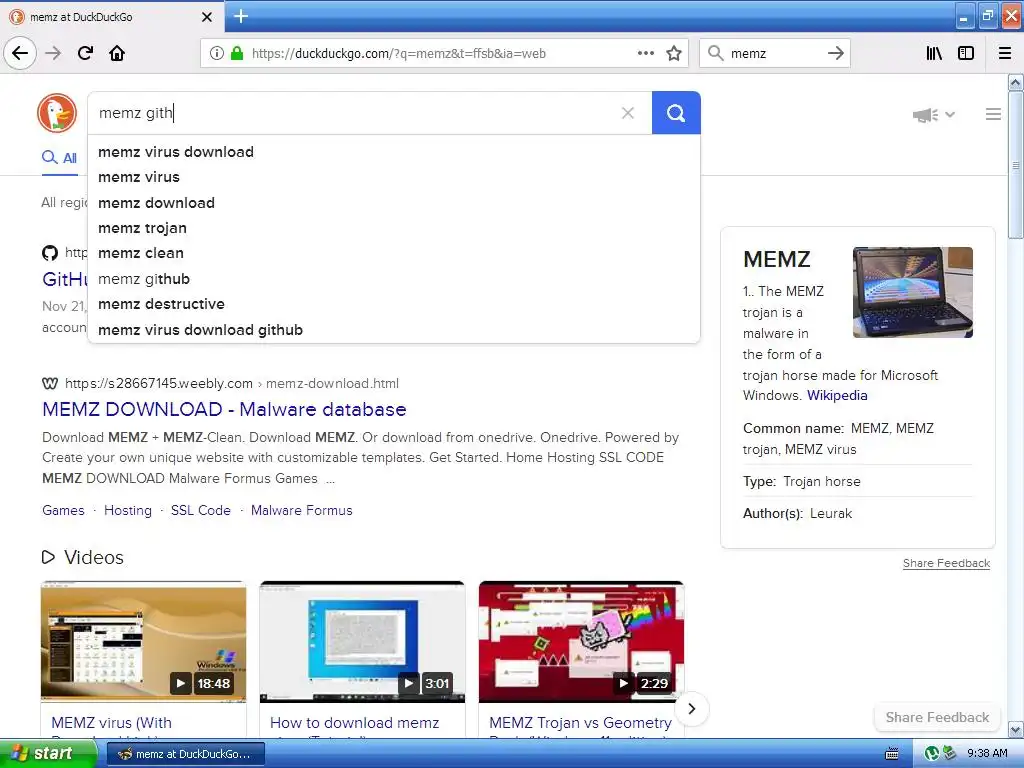Open the Games sitelink
1024x768 pixels.
(63, 510)
